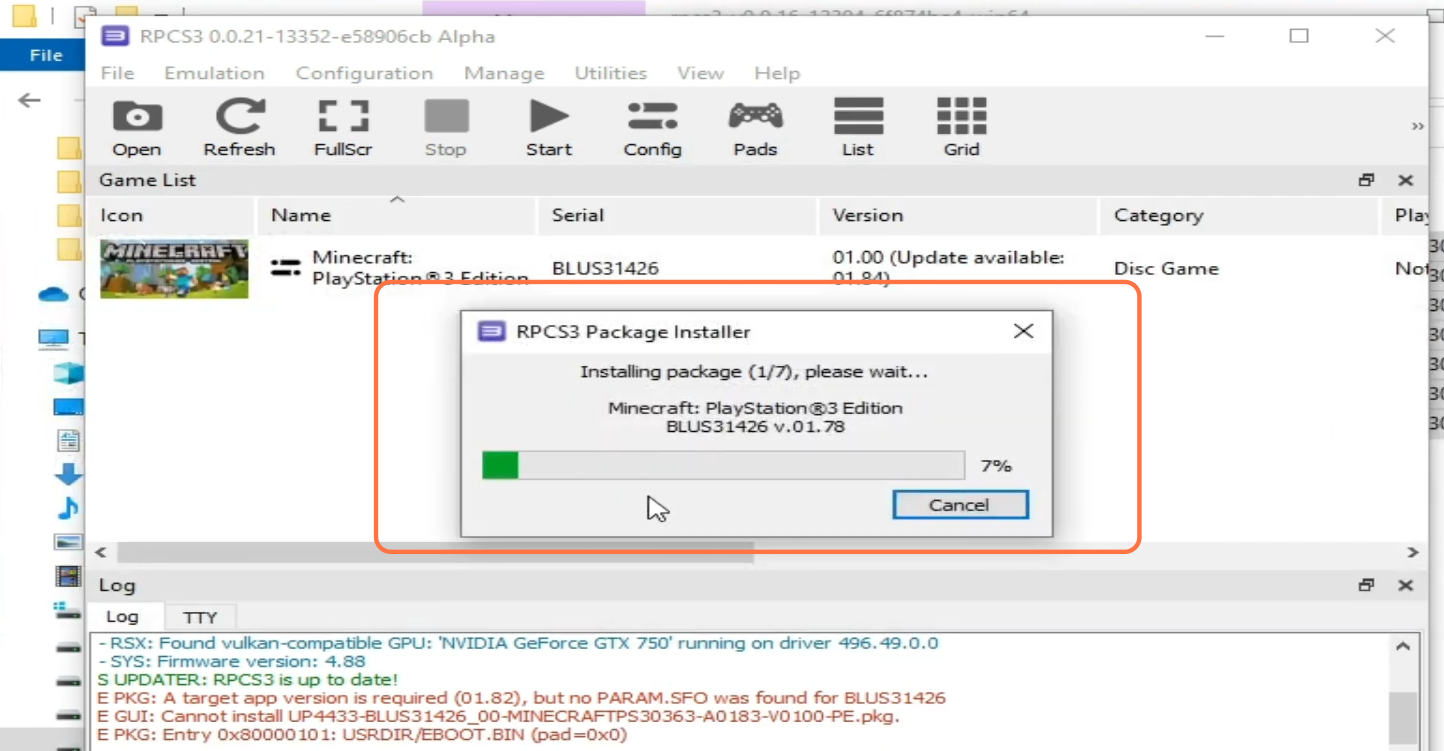Sort by Category column header
Viewport: 1444px width, 751px height.
click(1239, 215)
